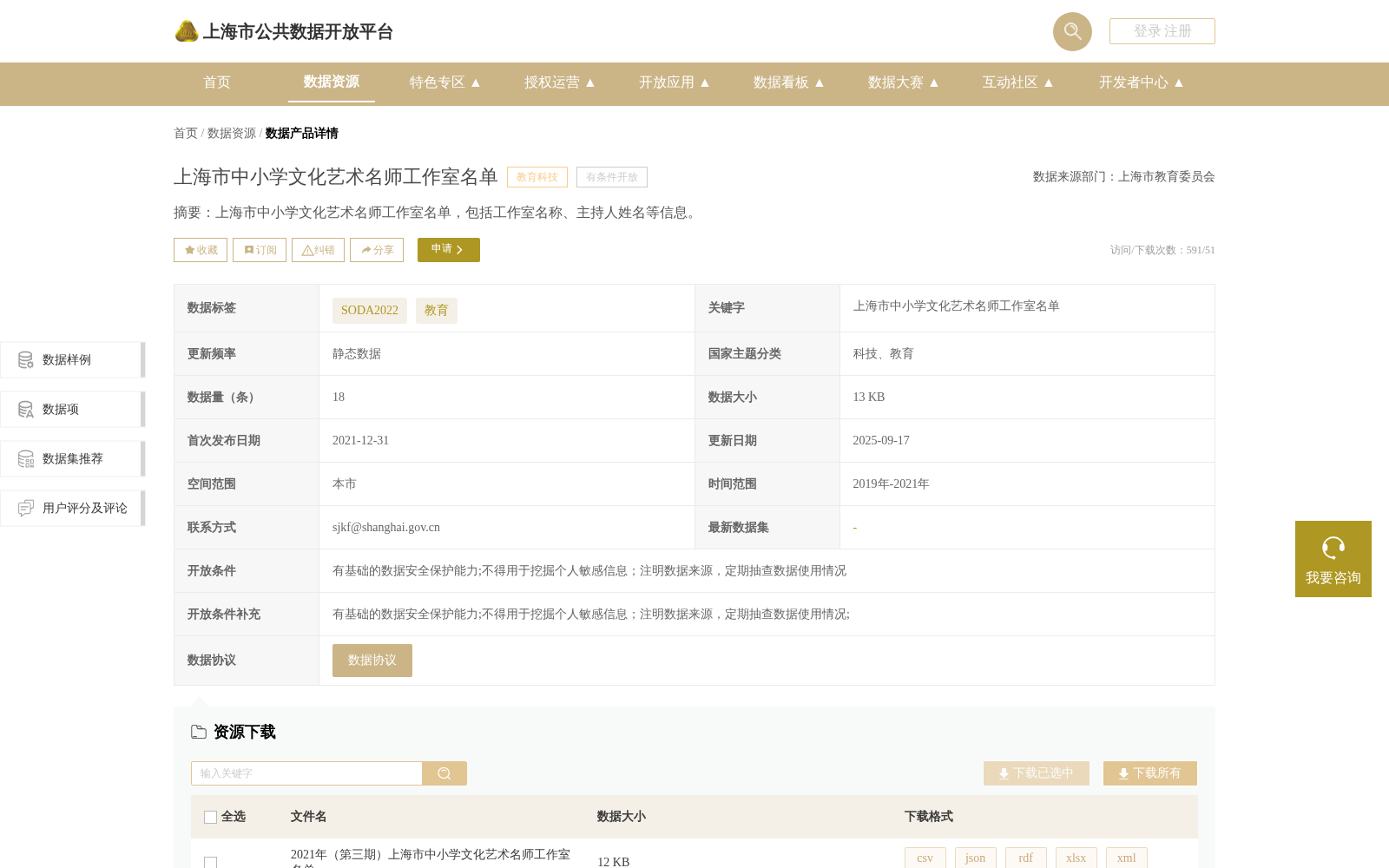
Task: Expand the 数据大赛 menu
Action: (904, 82)
